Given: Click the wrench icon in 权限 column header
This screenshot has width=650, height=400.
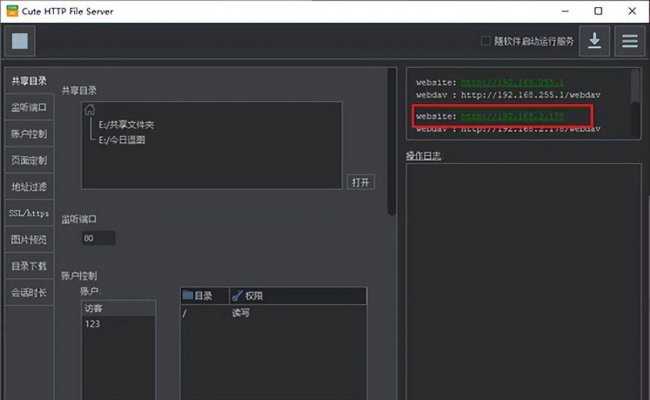Looking at the screenshot, I should point(237,296).
